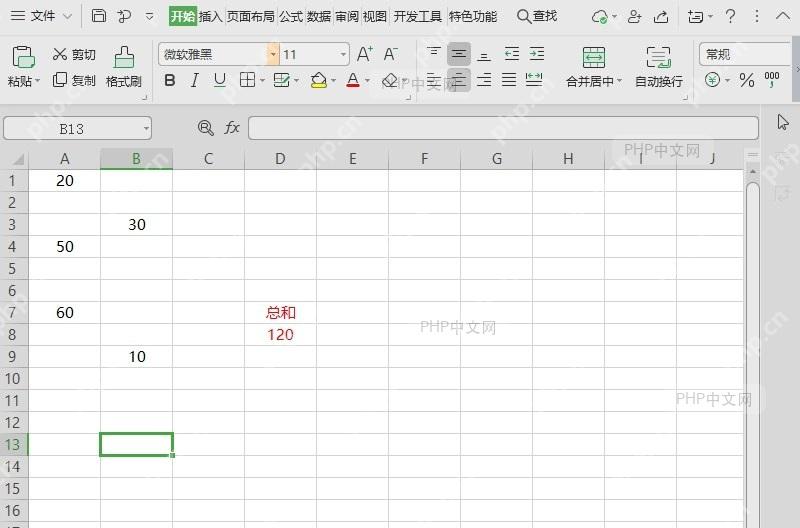Align text to the right
Image resolution: width=800 pixels, height=528 pixels.
[484, 80]
